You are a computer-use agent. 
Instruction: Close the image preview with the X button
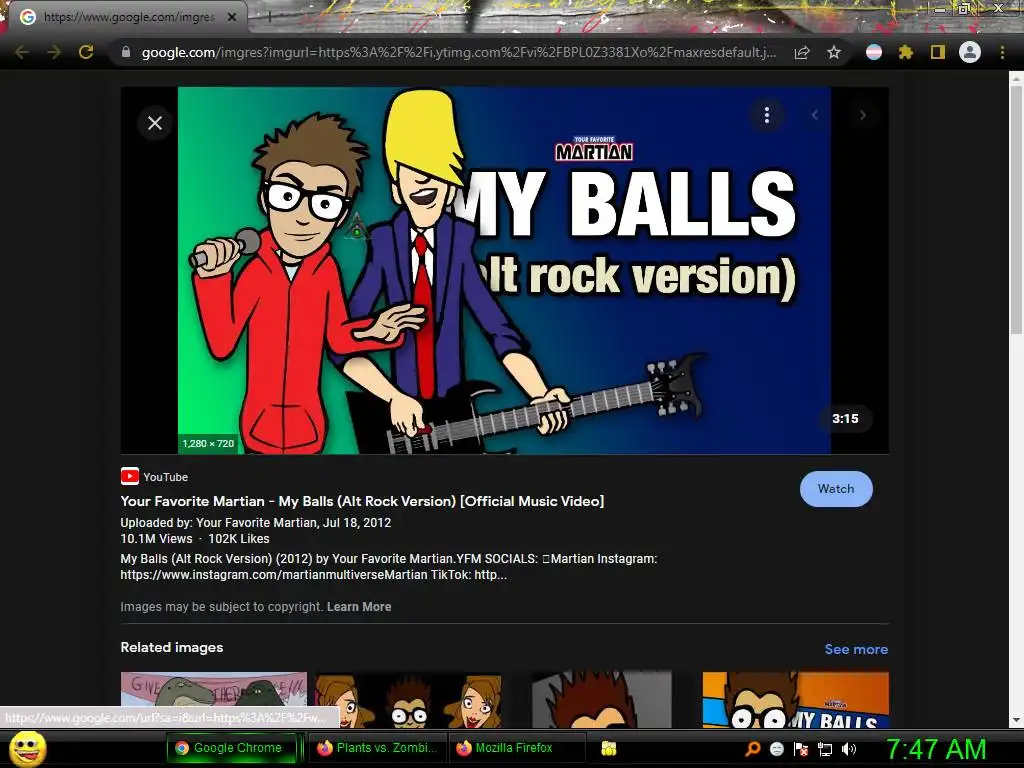[x=155, y=123]
